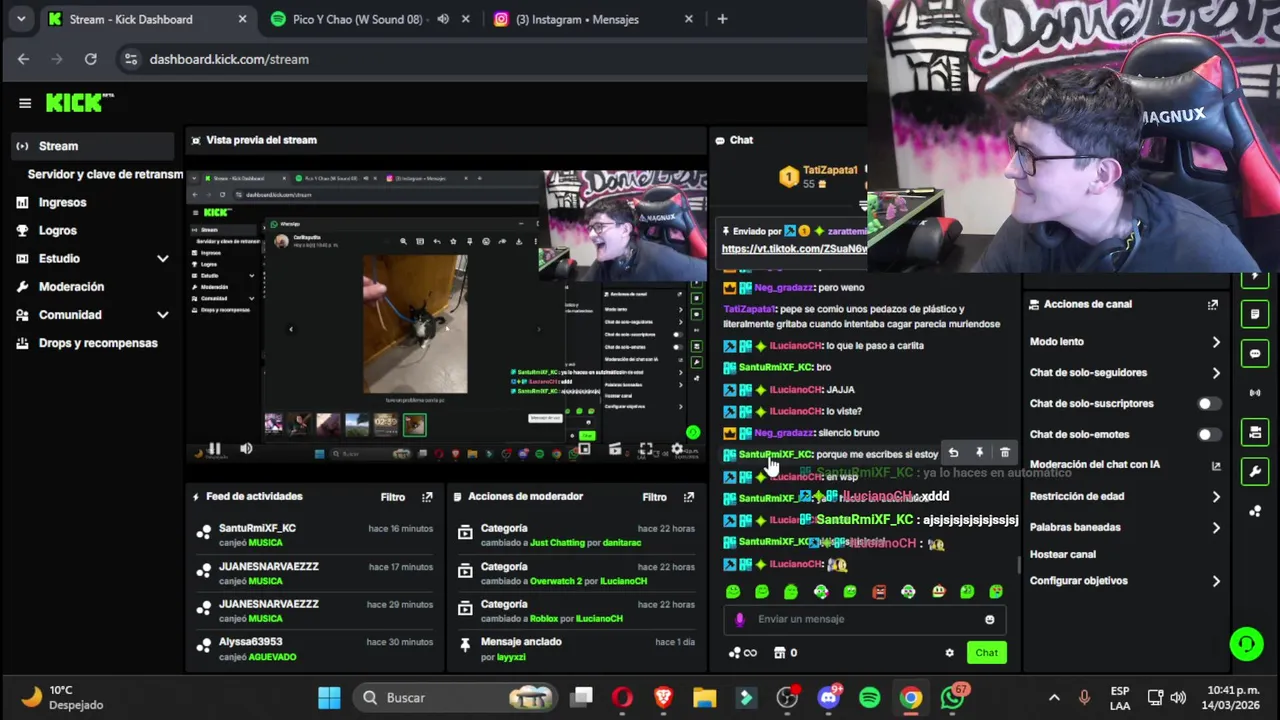Open Discord from the taskbar

click(828, 698)
